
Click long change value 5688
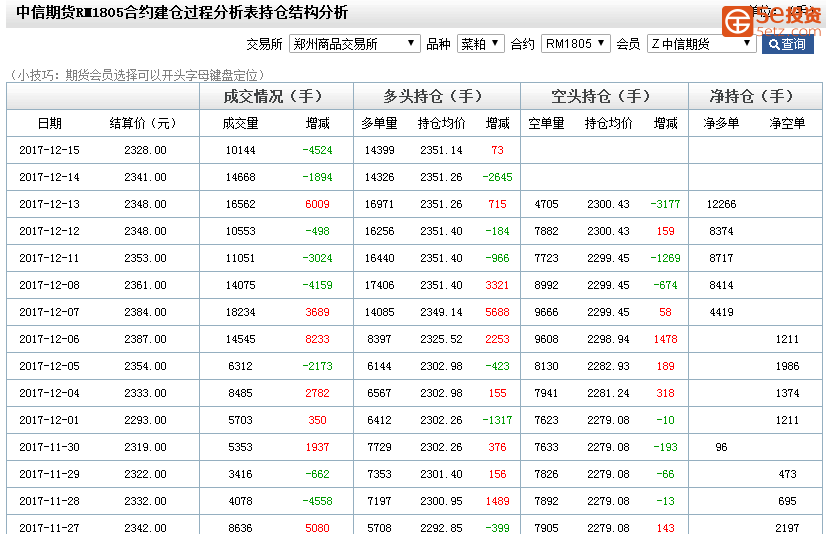[498, 312]
